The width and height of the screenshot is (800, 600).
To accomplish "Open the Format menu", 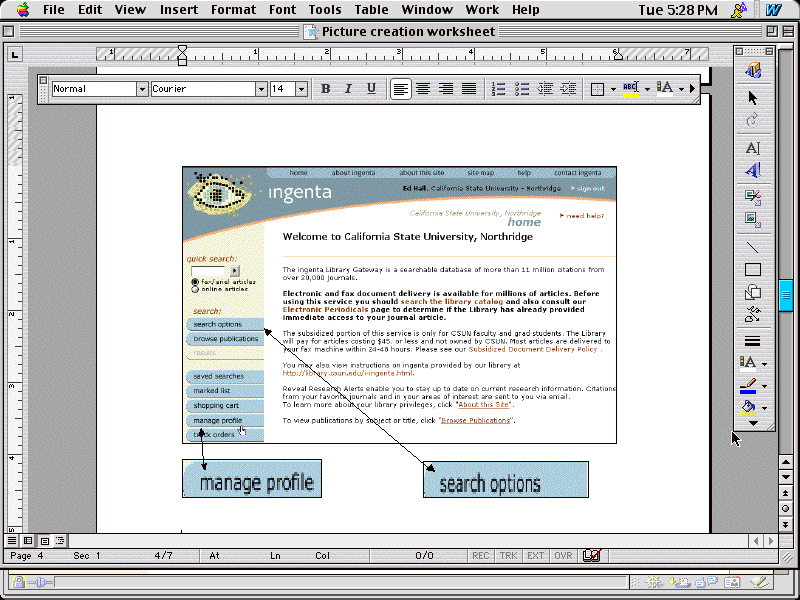I will pos(234,10).
